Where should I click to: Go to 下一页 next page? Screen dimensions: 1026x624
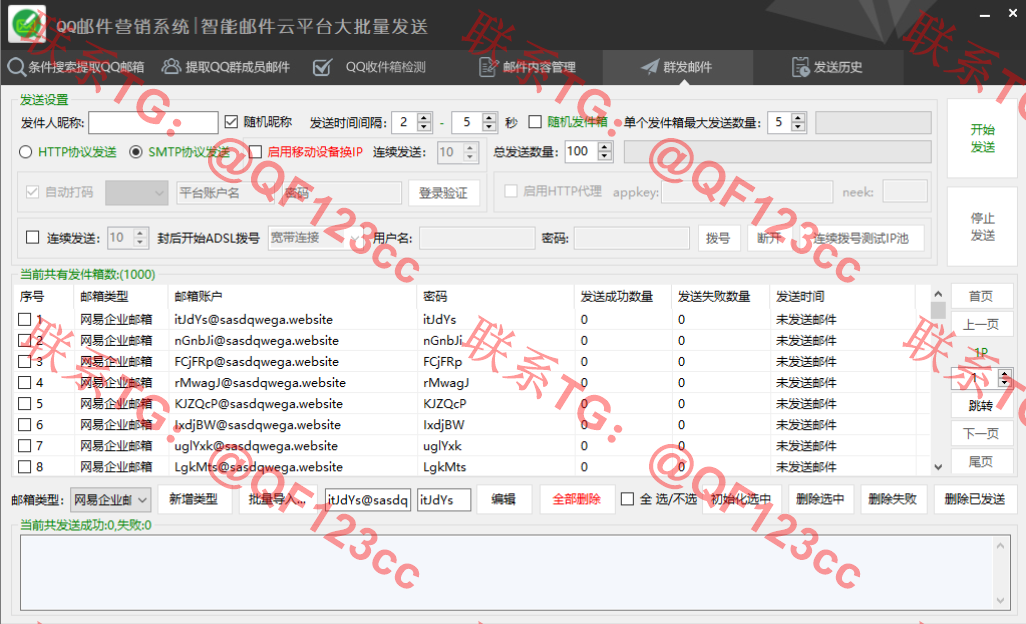coord(981,433)
